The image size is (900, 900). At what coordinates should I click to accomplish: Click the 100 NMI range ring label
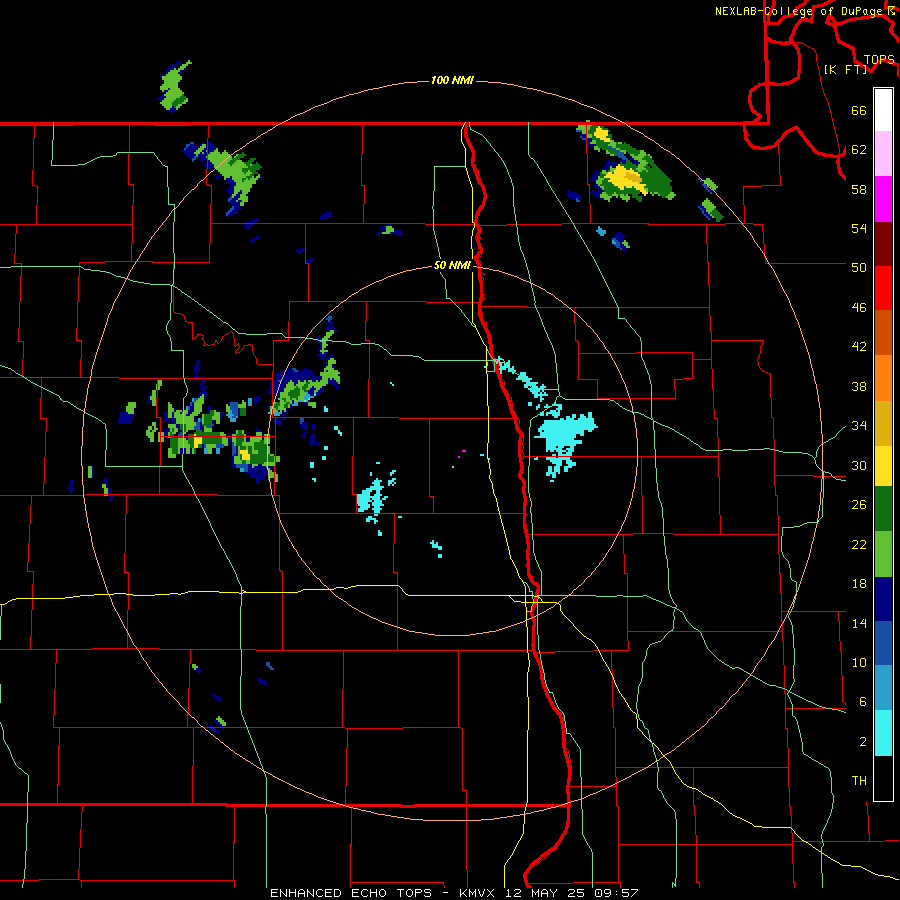[452, 80]
